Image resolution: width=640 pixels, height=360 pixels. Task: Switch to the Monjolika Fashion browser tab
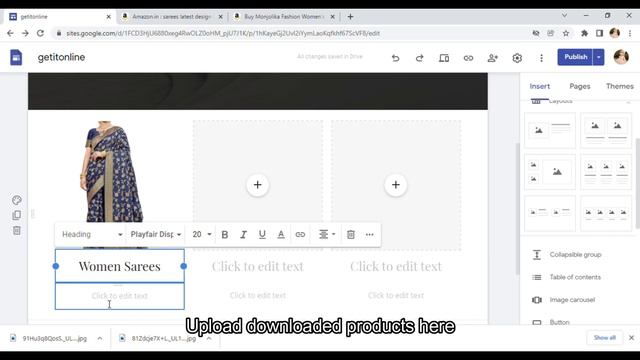284,17
